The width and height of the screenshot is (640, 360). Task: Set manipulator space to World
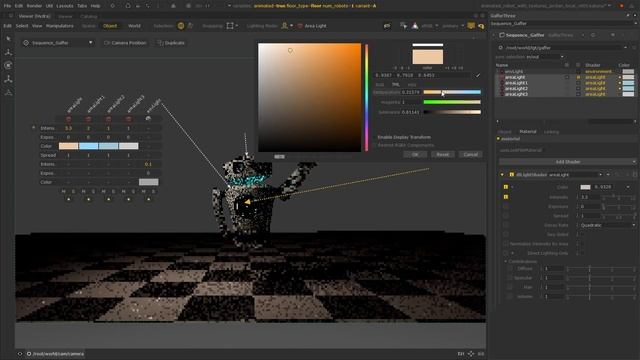pos(134,26)
